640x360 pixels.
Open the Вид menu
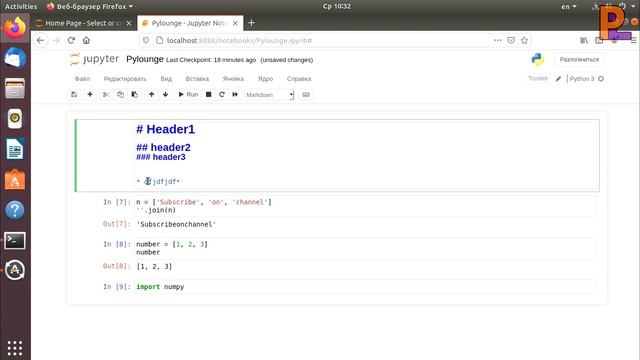tap(166, 78)
